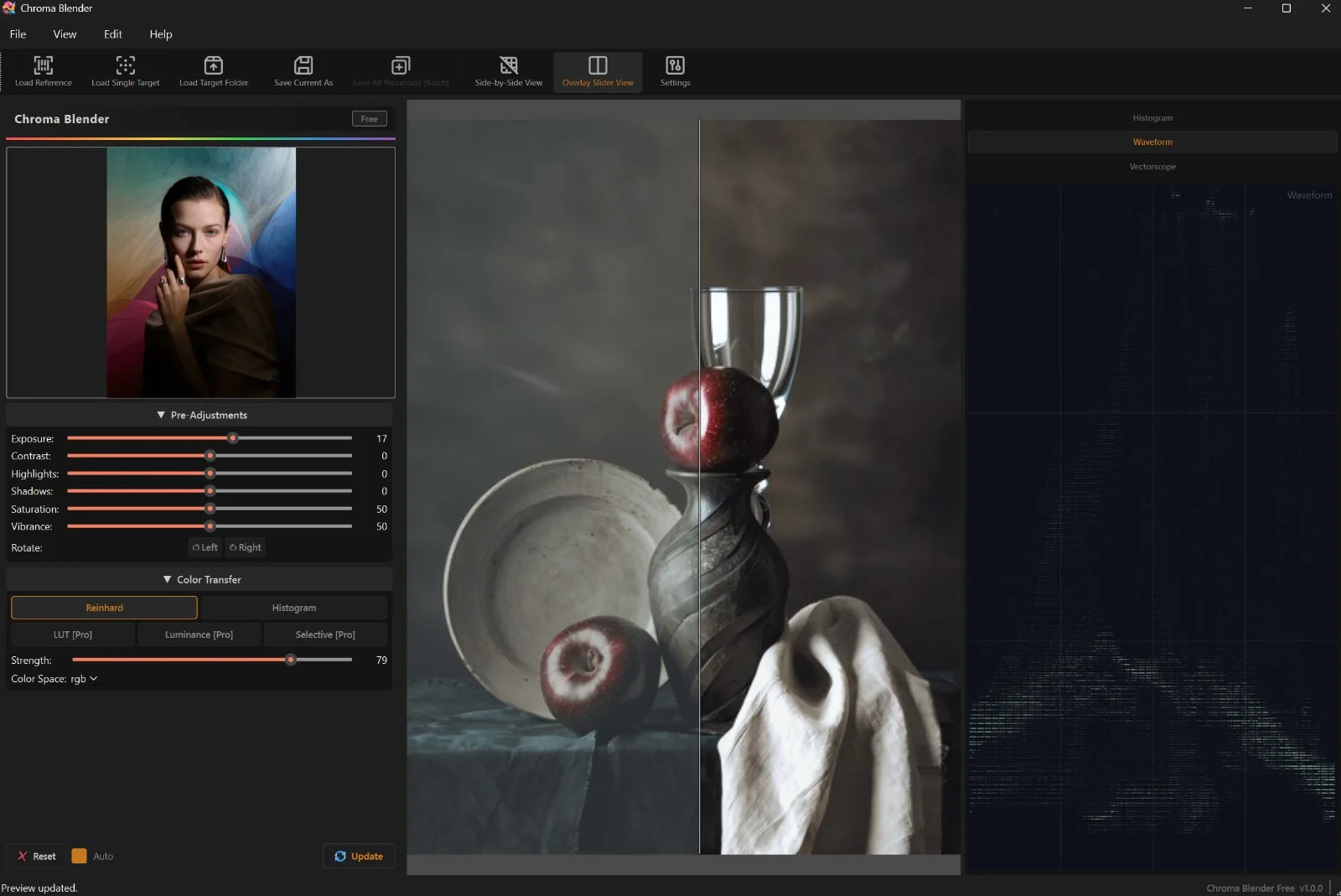Close the Chroma Blender window
This screenshot has width=1341, height=896.
[x=1325, y=8]
